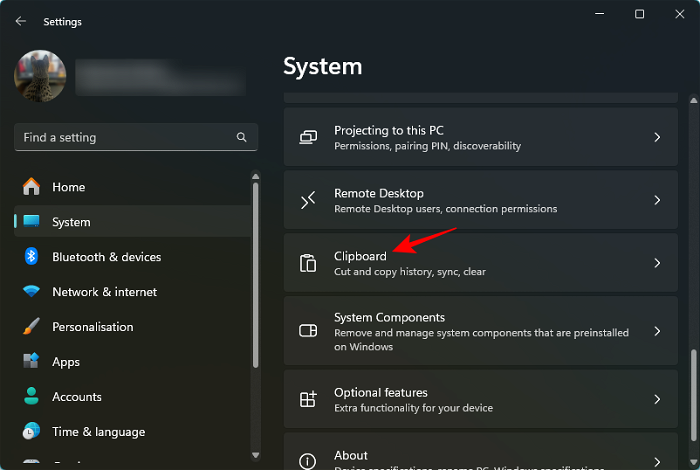The width and height of the screenshot is (700, 470).
Task: Click the Clipboard icon
Action: click(308, 263)
